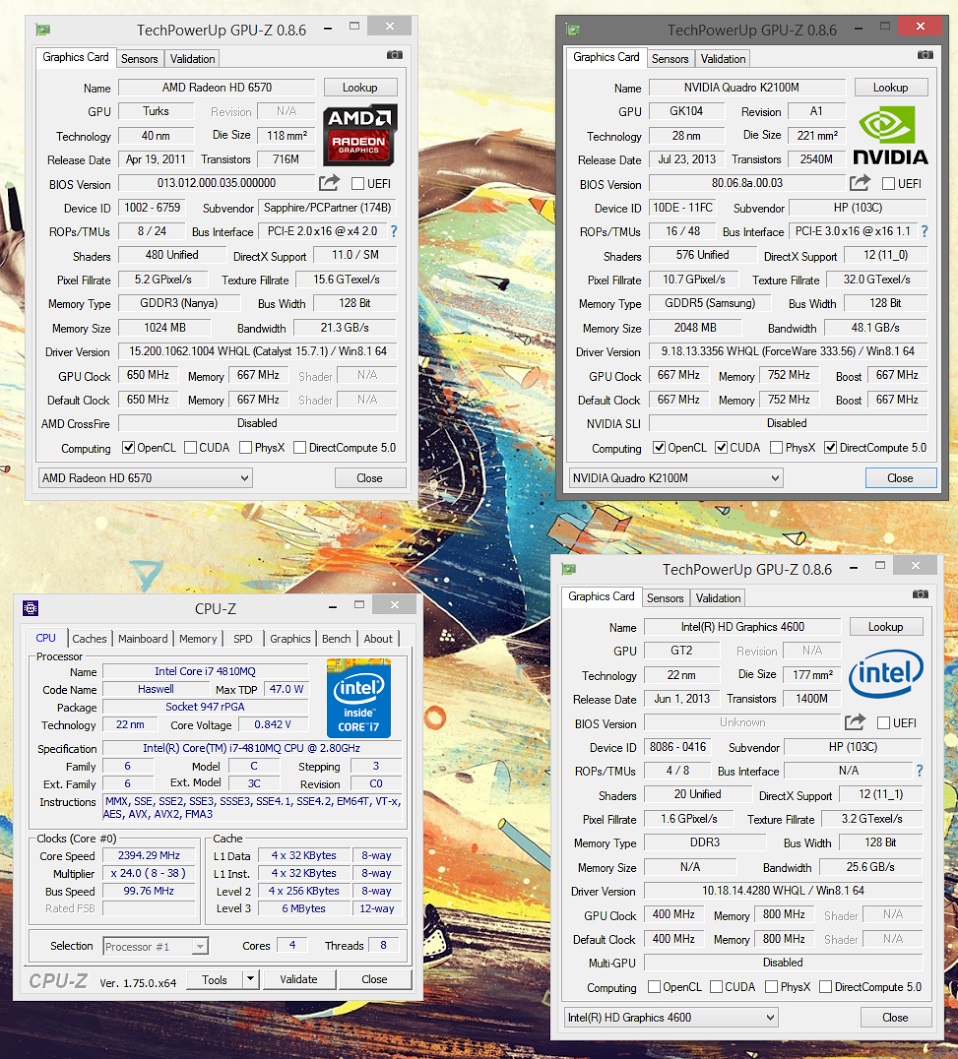Viewport: 958px width, 1059px height.
Task: Click the BIOS export icon in Intel HD Graphics GPU-Z
Action: 855,722
